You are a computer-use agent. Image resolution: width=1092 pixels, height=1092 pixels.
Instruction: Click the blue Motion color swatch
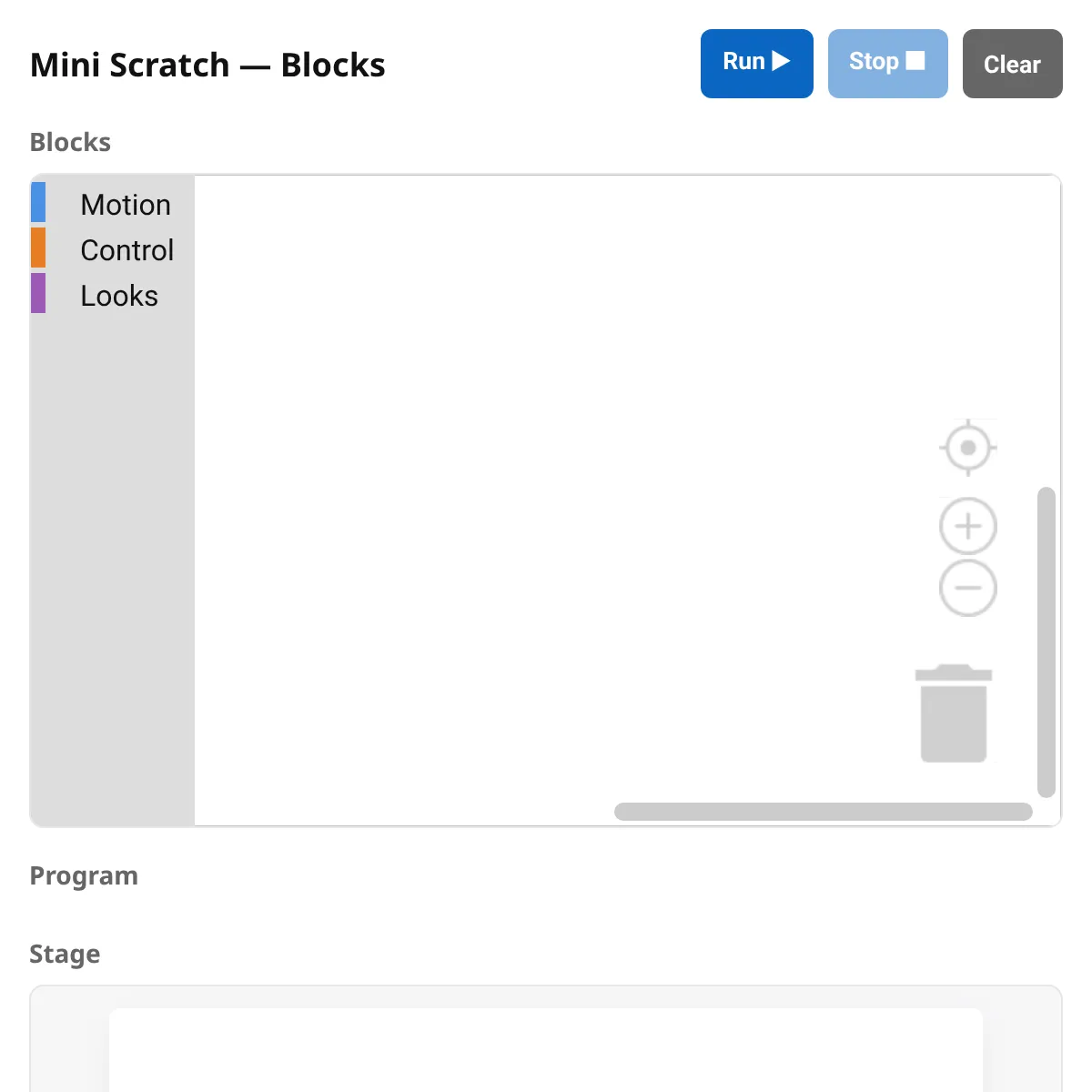coord(38,202)
